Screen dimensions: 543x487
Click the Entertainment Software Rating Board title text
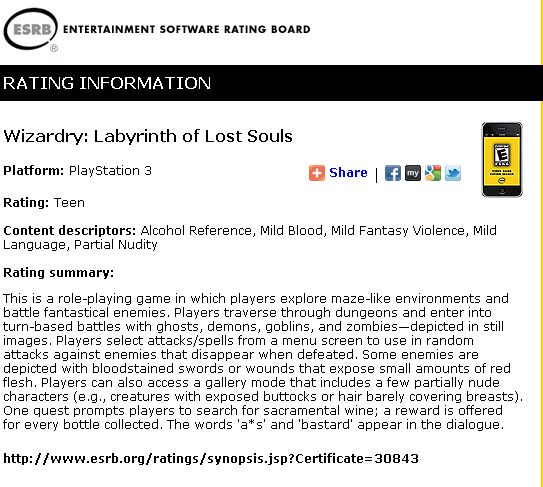(187, 29)
